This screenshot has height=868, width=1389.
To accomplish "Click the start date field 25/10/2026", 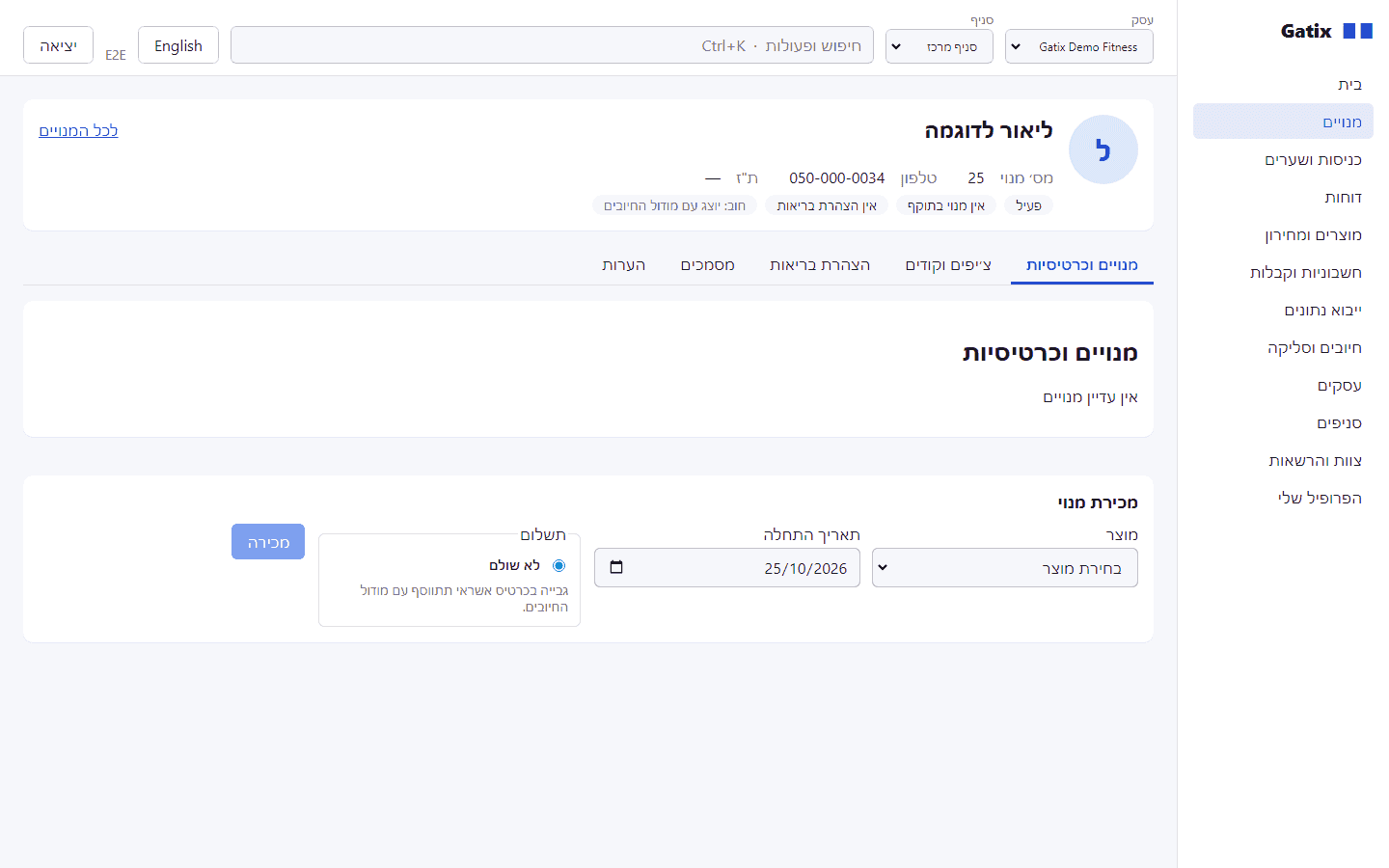I will point(727,568).
